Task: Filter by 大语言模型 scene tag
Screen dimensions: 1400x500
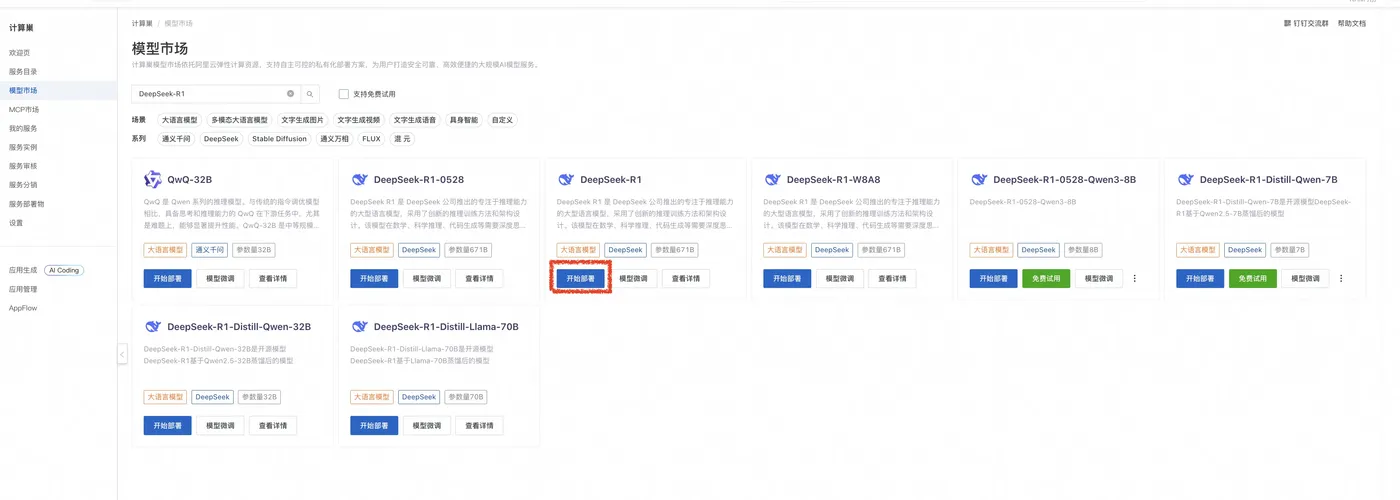Action: [x=180, y=120]
